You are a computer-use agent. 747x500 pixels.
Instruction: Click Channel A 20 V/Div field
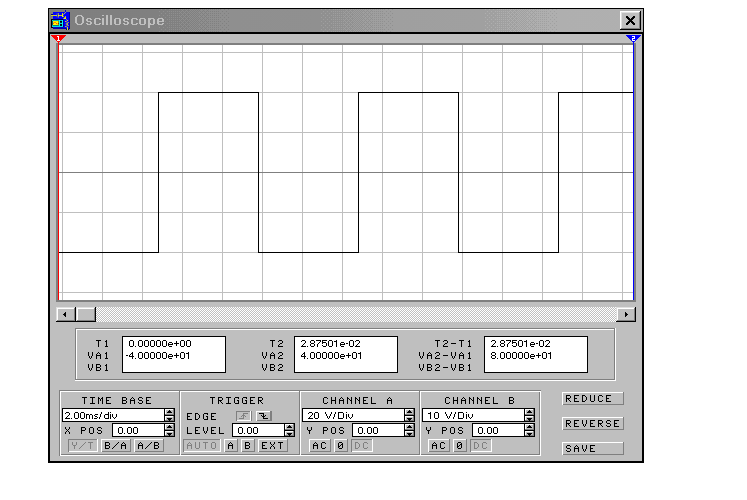[353, 415]
